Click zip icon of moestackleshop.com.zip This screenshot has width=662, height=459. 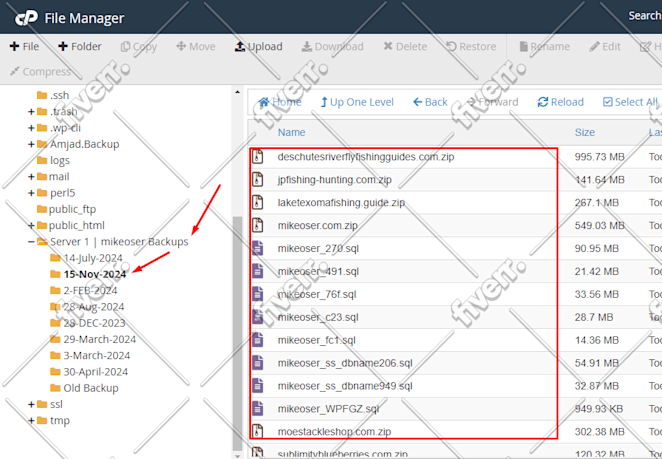[258, 432]
